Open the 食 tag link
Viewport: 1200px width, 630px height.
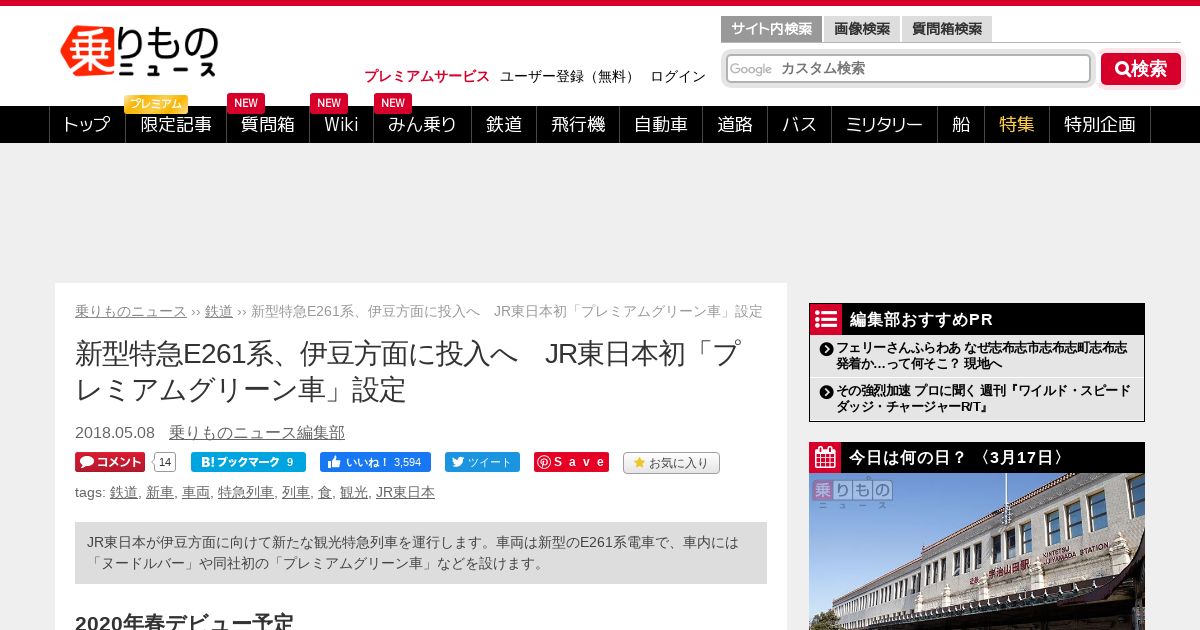325,492
